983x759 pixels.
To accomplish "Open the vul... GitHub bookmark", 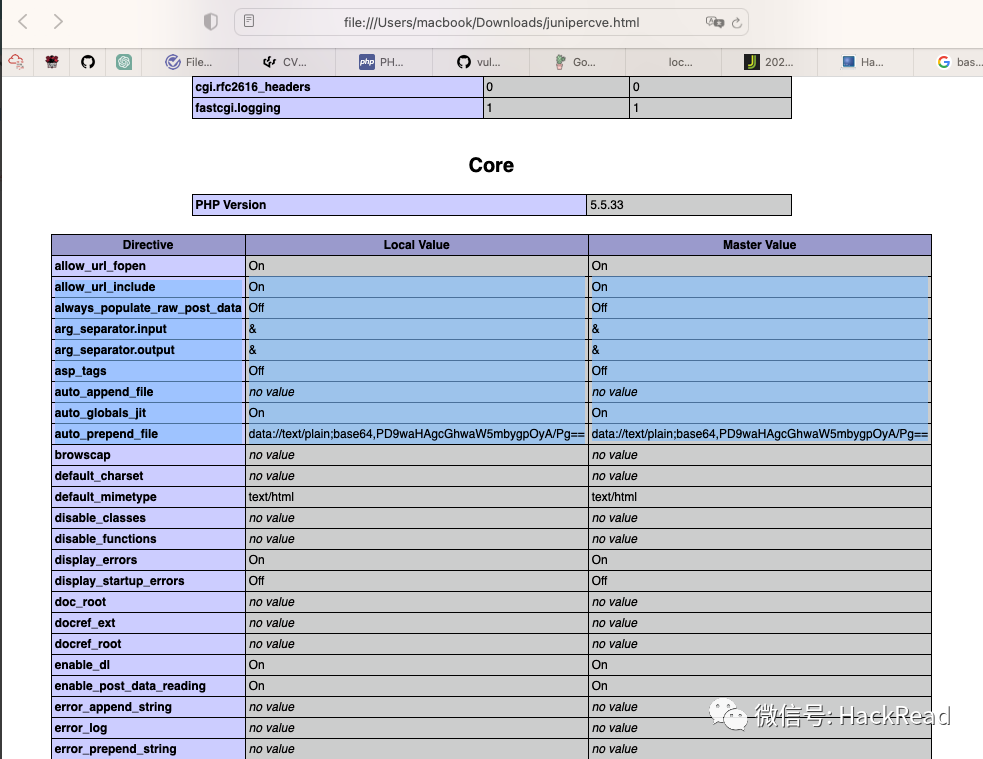I will tap(479, 62).
